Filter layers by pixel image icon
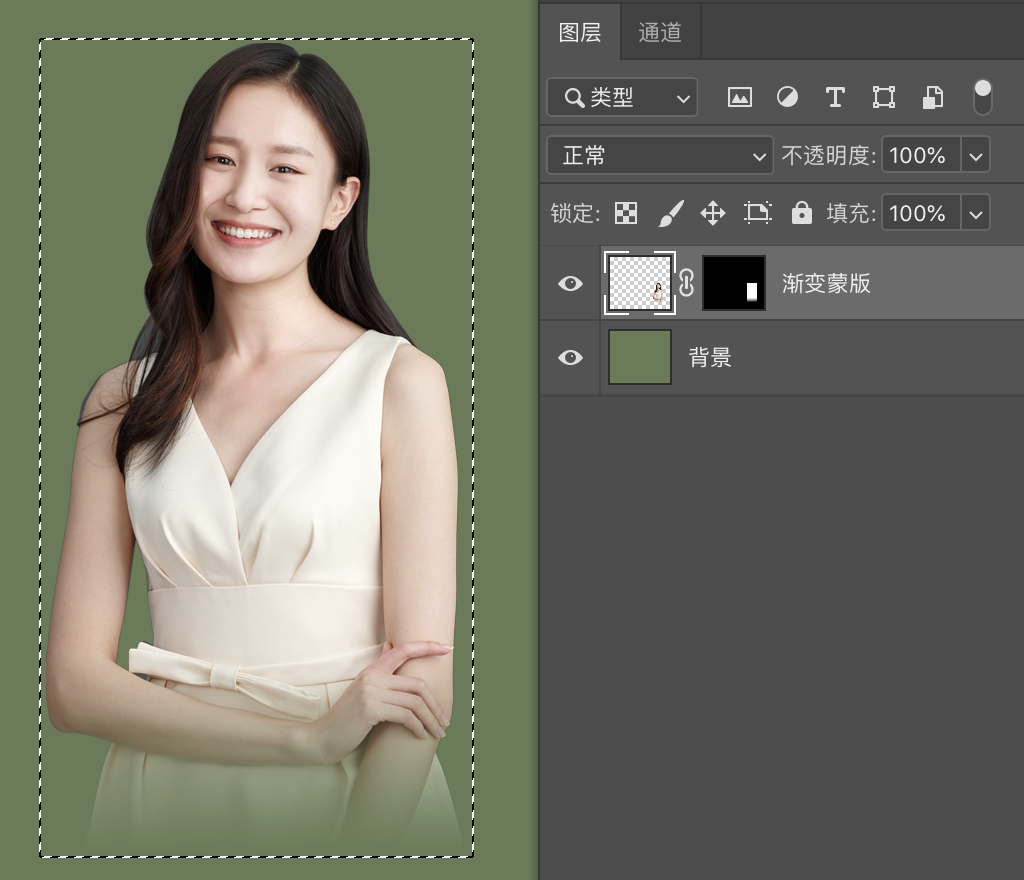This screenshot has height=880, width=1024. pos(739,97)
